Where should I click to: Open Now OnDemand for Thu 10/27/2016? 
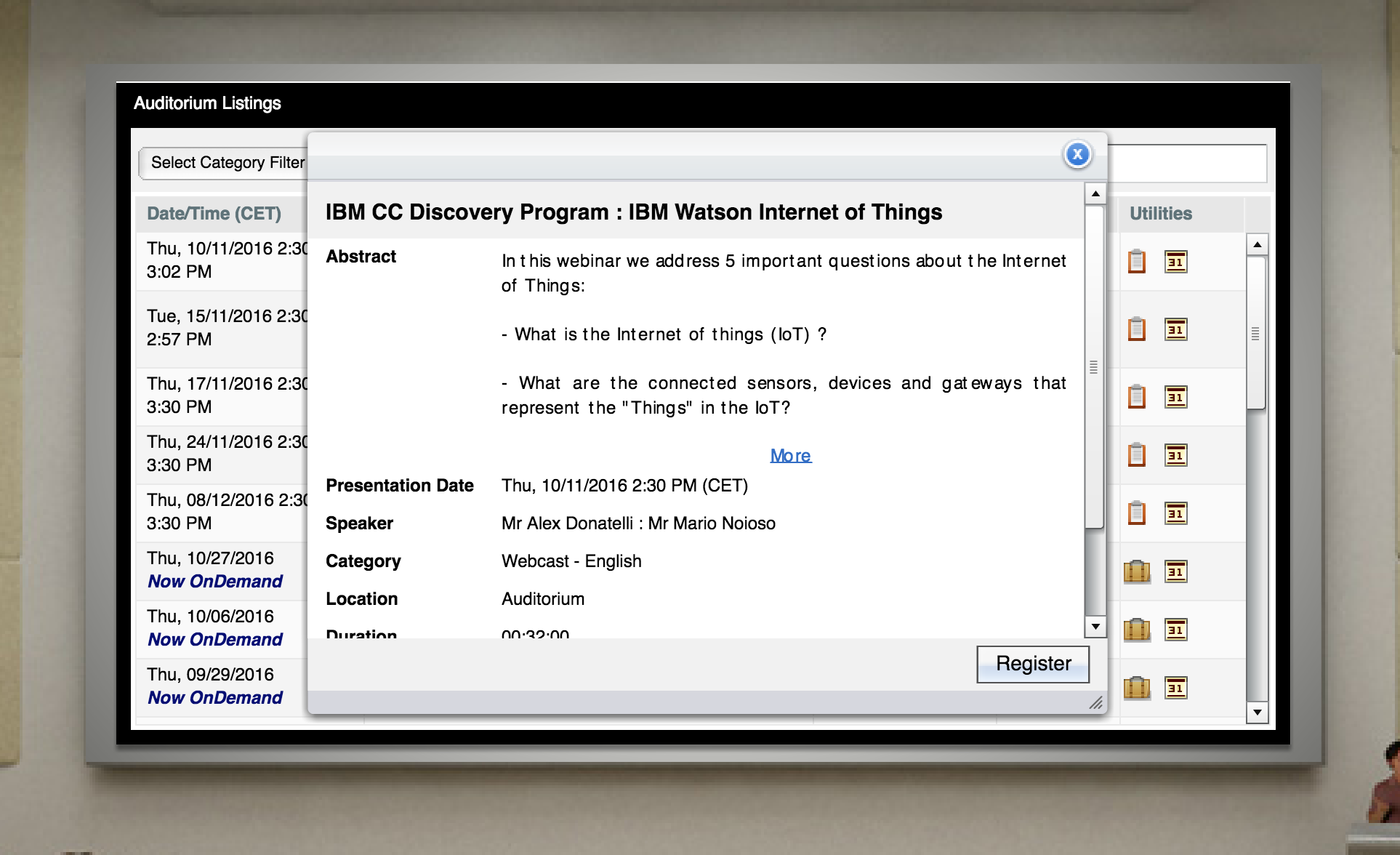click(215, 582)
